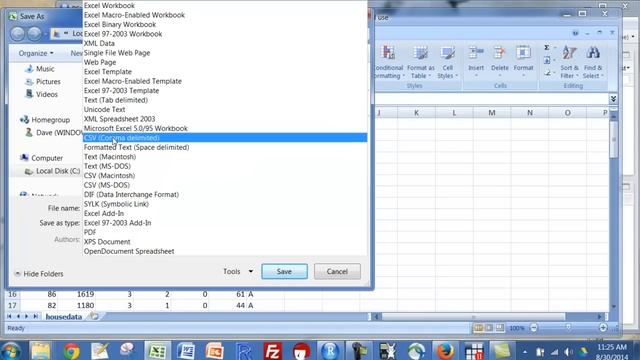Click cell containing 1619
The image size is (640, 360).
[x=76, y=294]
